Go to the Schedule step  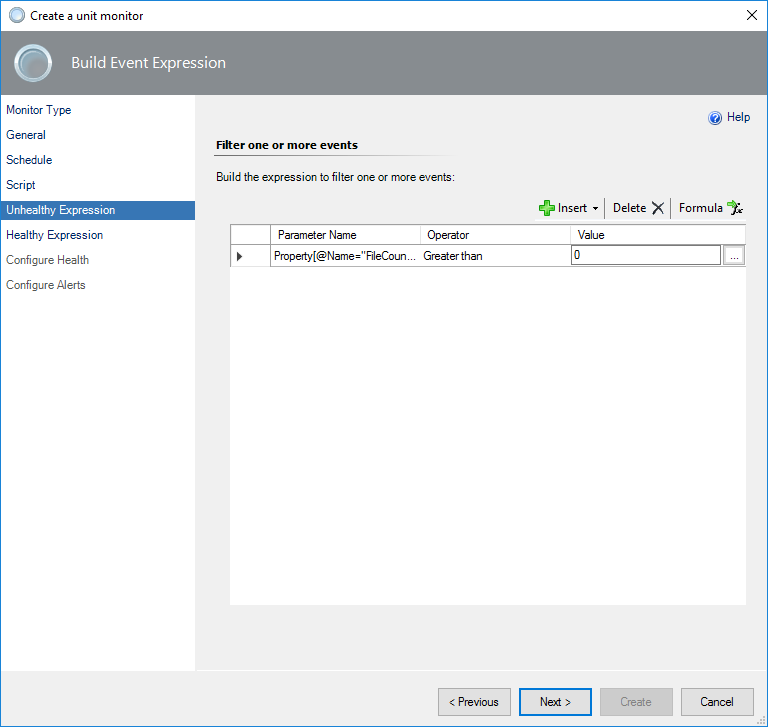(x=29, y=160)
